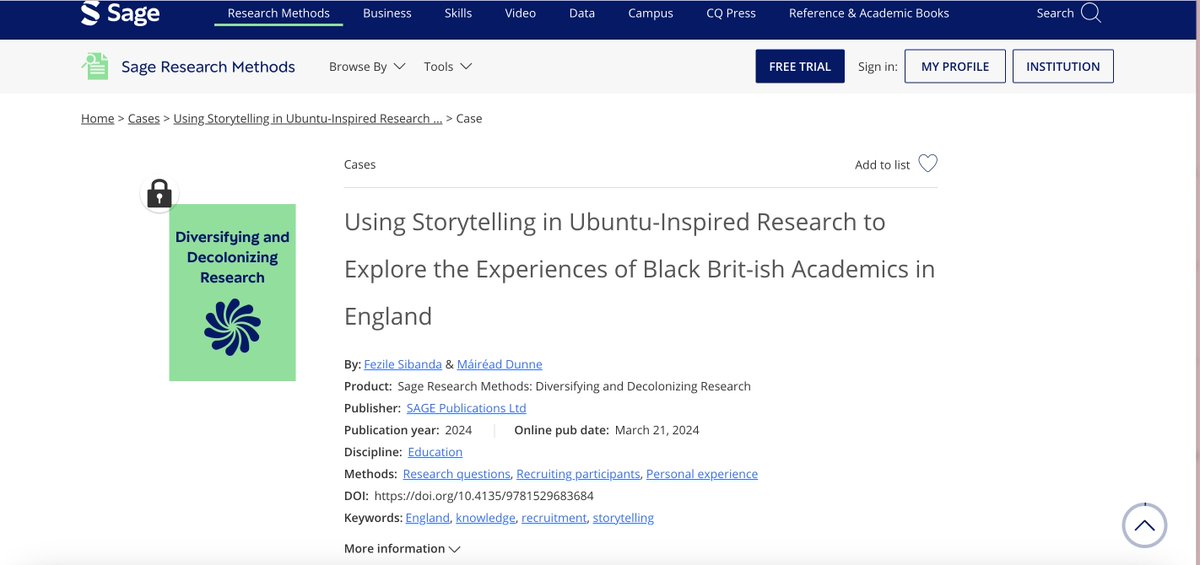Open the Using Storytelling in Ubuntu-Inspired Research breadcrumb
The width and height of the screenshot is (1200, 565).
click(x=308, y=118)
